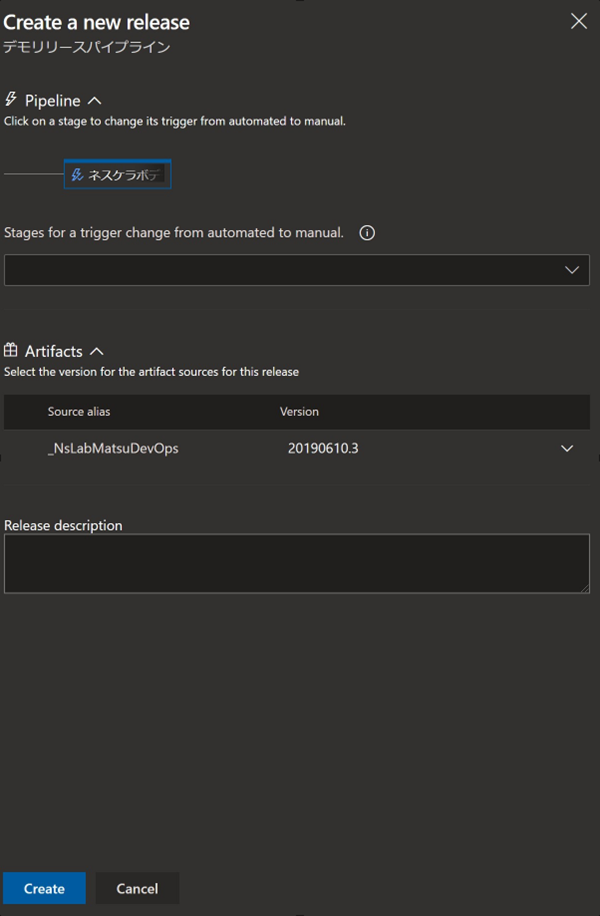Click the Source alias column header

coord(79,411)
